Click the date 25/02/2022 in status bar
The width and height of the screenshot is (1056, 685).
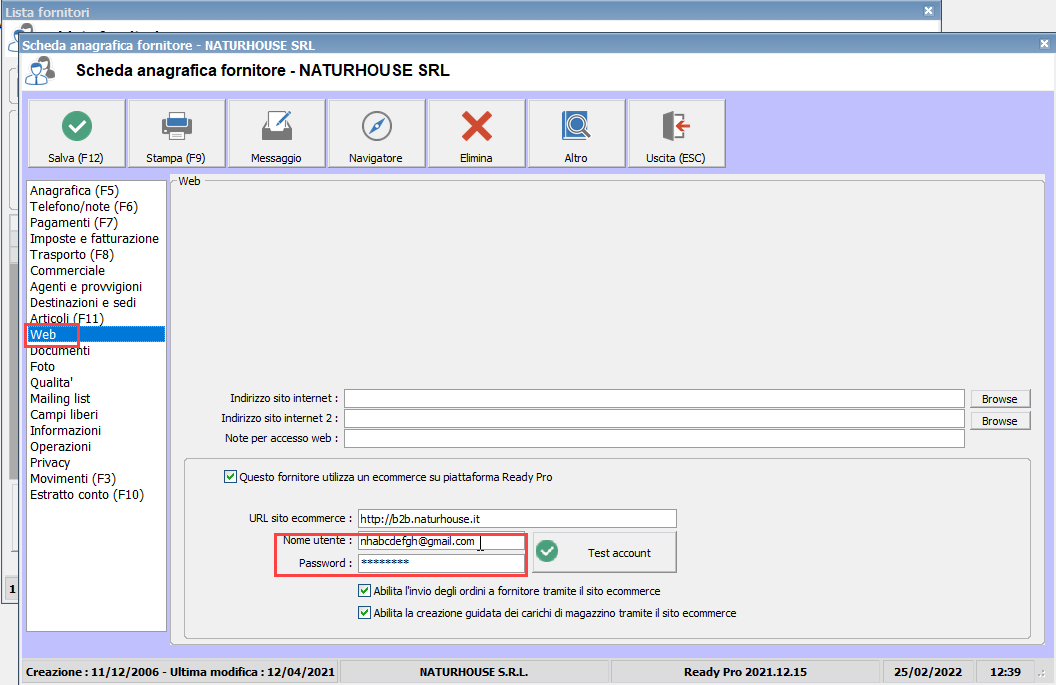pos(928,672)
